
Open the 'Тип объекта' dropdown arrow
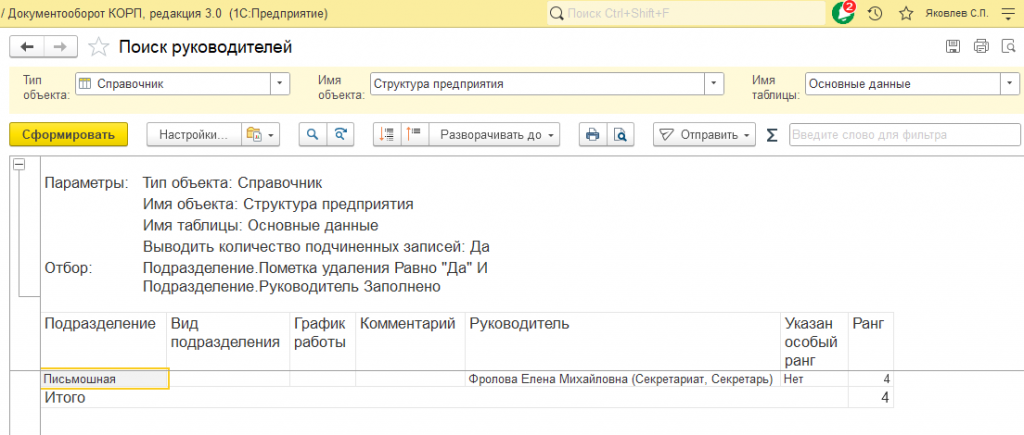click(x=280, y=84)
